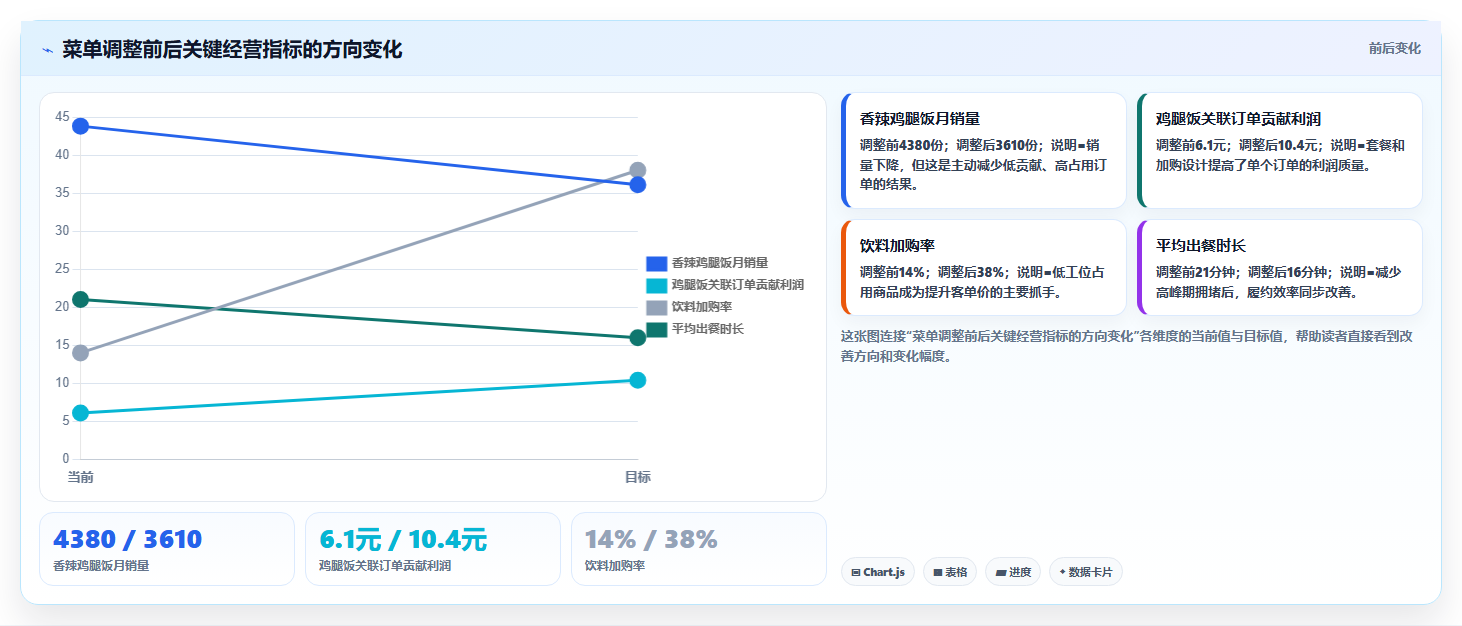The width and height of the screenshot is (1462, 626).
Task: Click the 4380 / 3610 stat value
Action: [128, 540]
